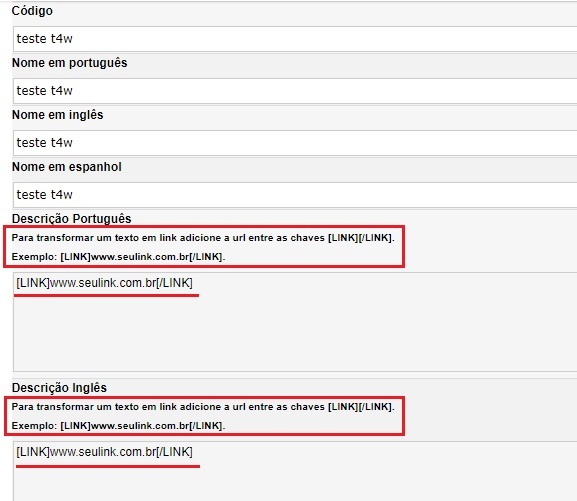Select the Nome em inglês input box
577x501 pixels.
click(295, 142)
